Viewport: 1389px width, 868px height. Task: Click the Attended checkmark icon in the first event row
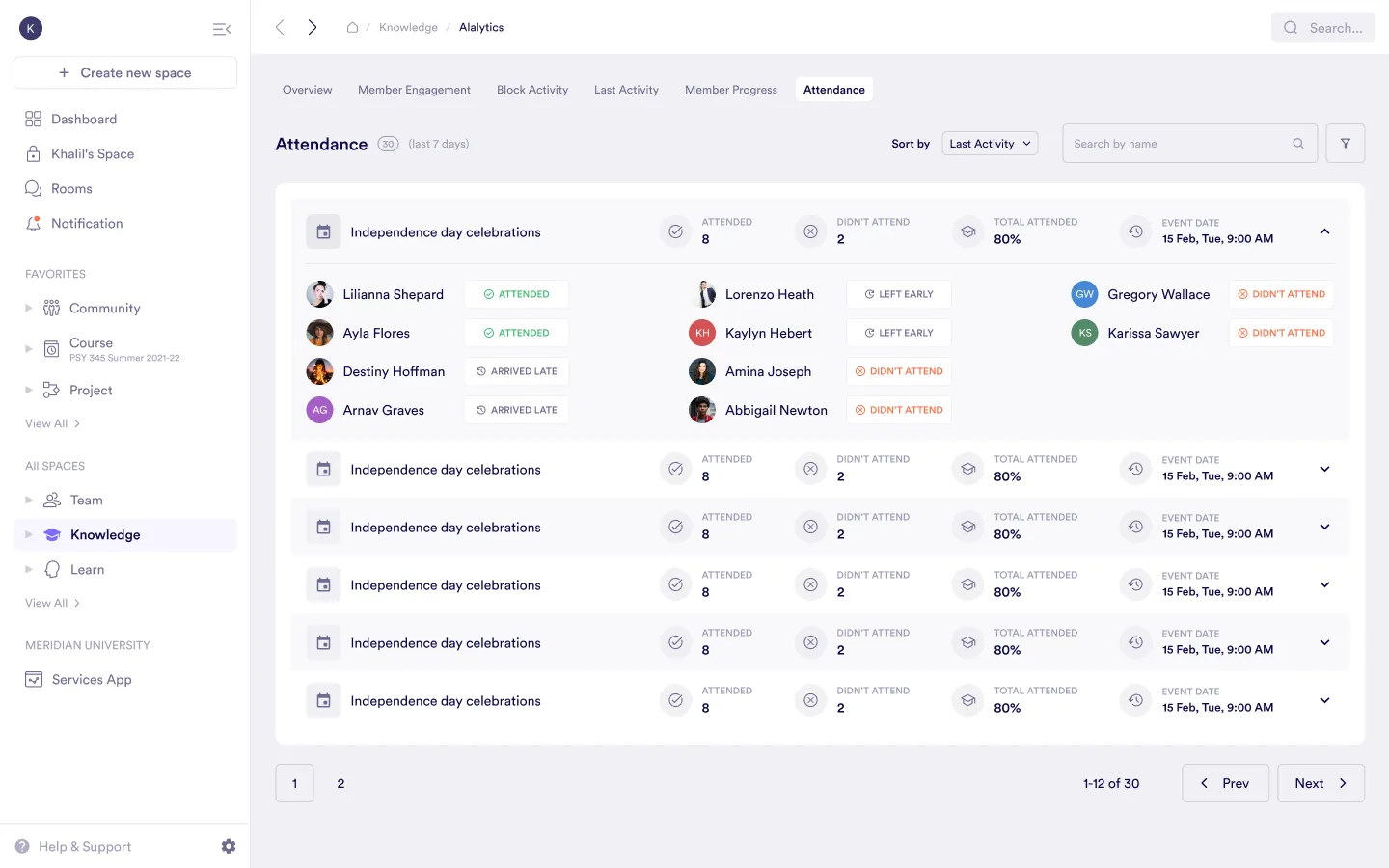pos(675,231)
